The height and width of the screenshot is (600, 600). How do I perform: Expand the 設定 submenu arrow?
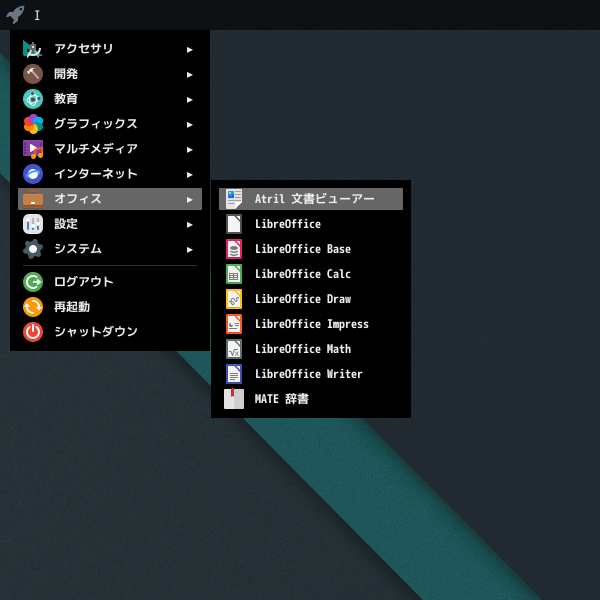coord(189,225)
